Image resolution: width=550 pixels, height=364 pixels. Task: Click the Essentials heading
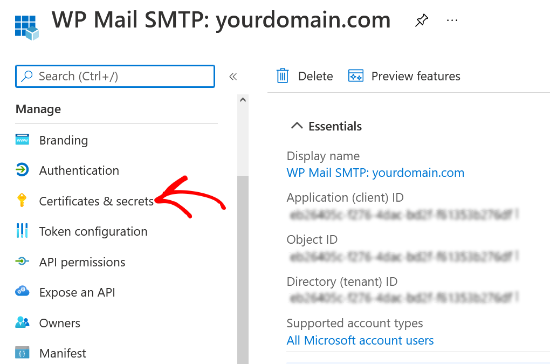pos(335,126)
